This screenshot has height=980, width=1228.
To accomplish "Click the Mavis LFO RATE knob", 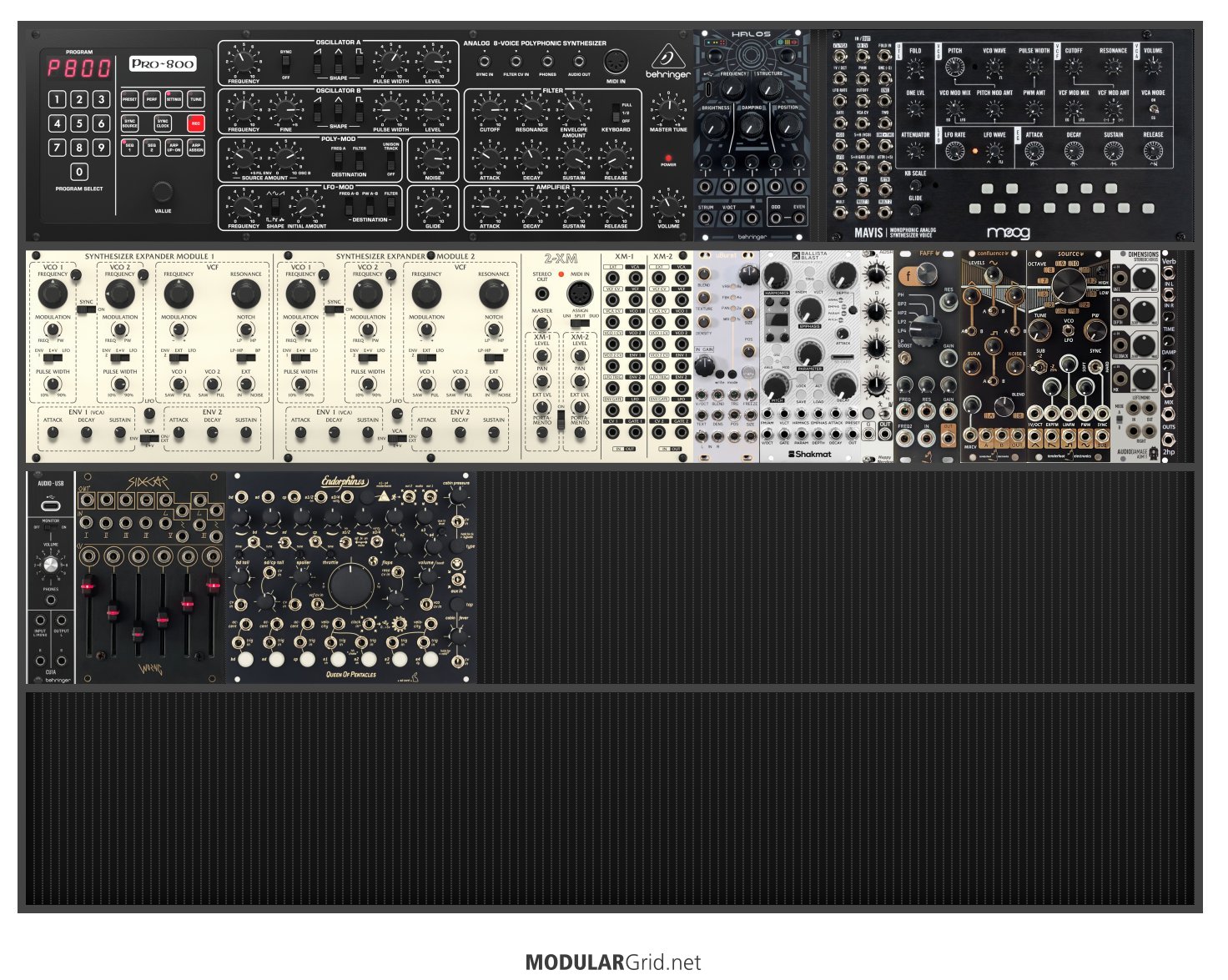I will tap(955, 151).
